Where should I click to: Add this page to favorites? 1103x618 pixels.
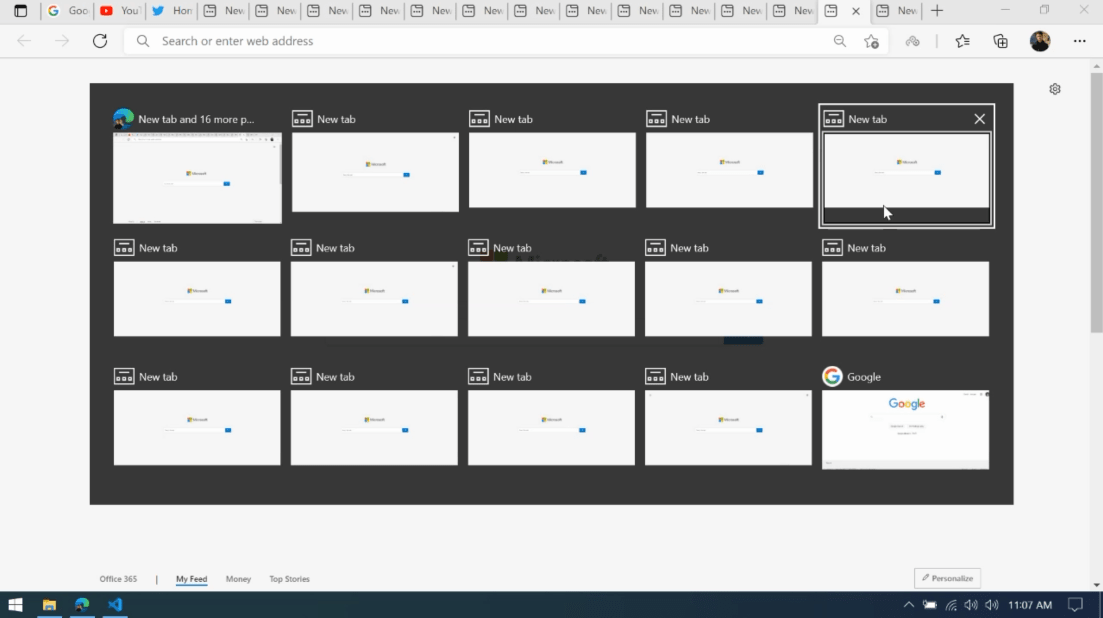(871, 41)
